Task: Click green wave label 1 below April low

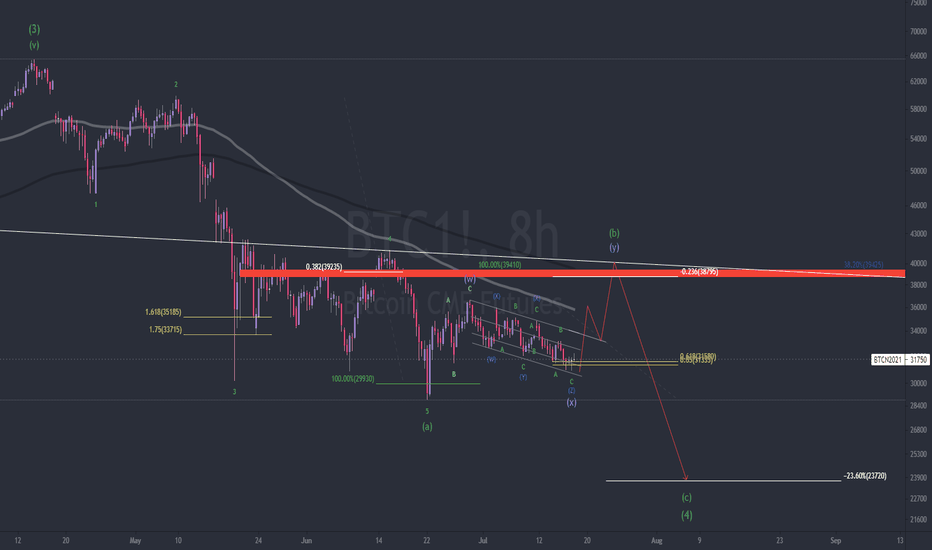Action: click(x=96, y=204)
